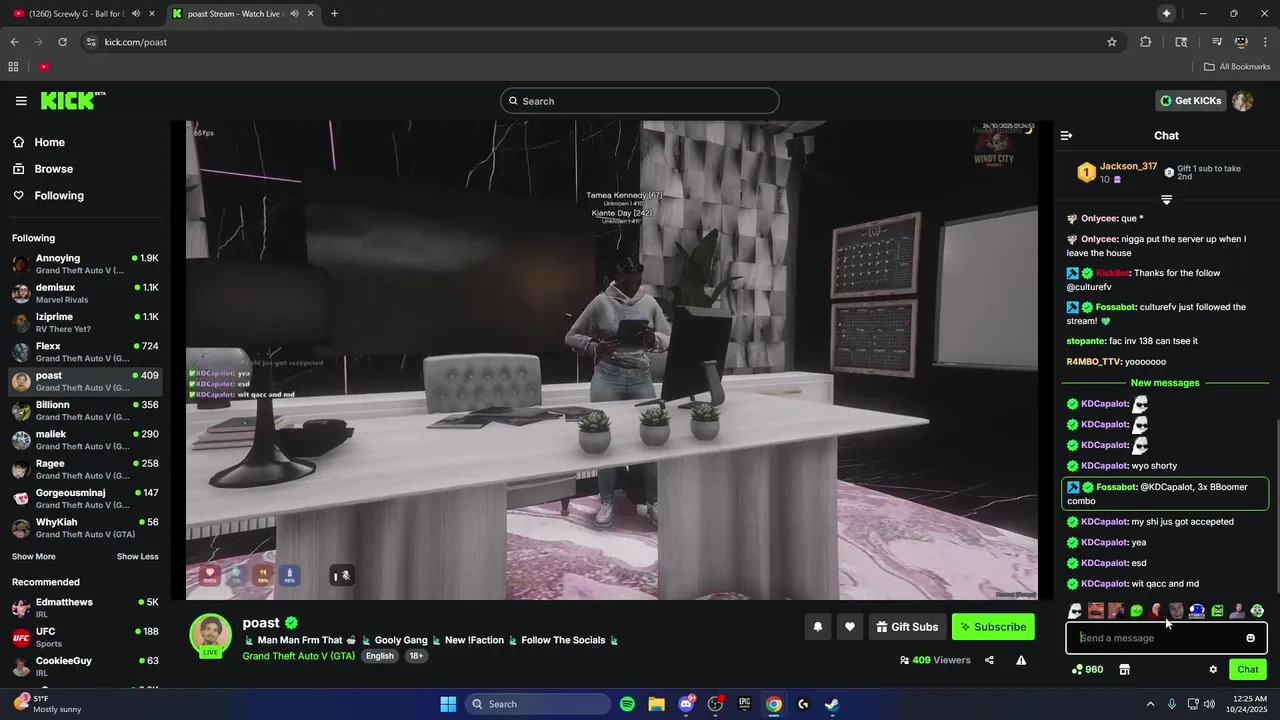Screen dimensions: 1280x720
Task: Open Flexx's channel in Following
Action: 85,352
